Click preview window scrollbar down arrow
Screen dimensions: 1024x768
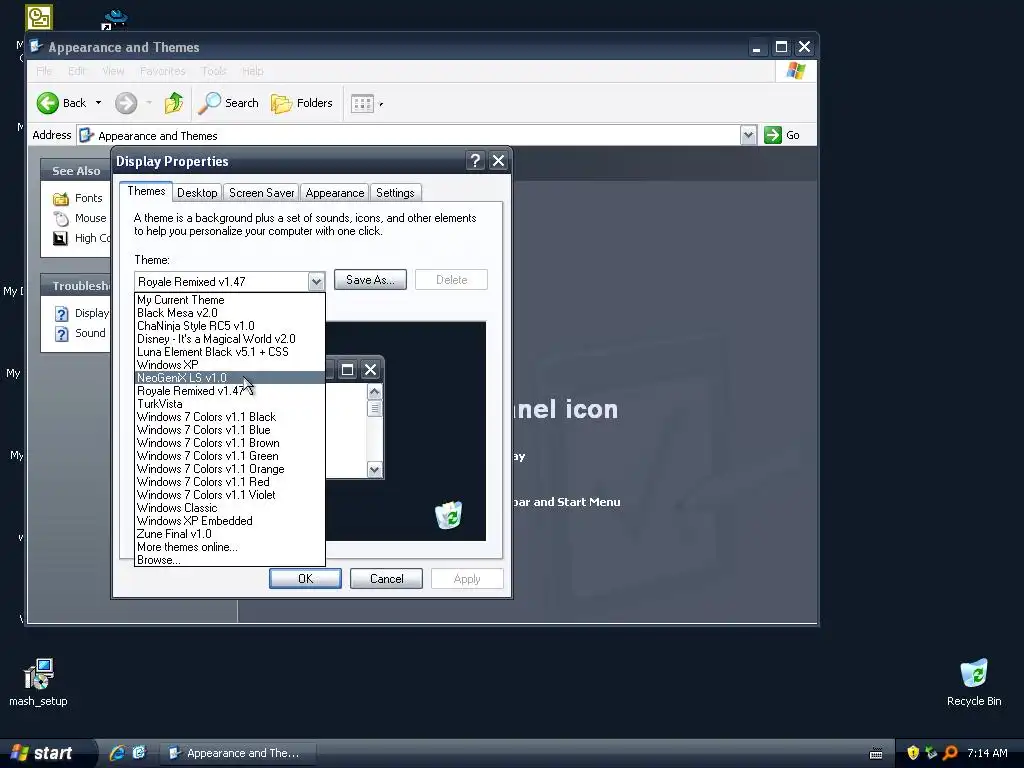point(374,470)
